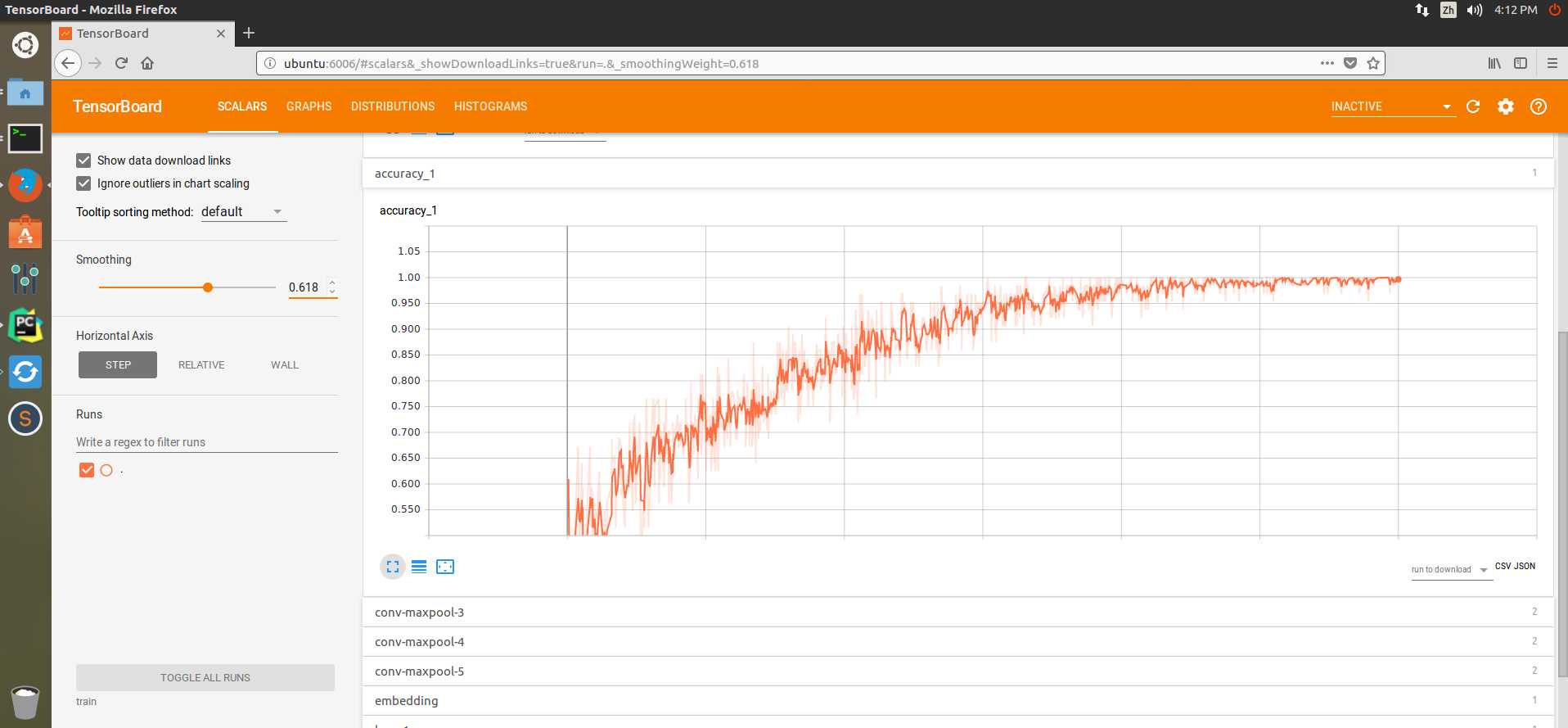This screenshot has height=728, width=1568.
Task: Switch to HISTOGRAMS tab
Action: point(490,106)
